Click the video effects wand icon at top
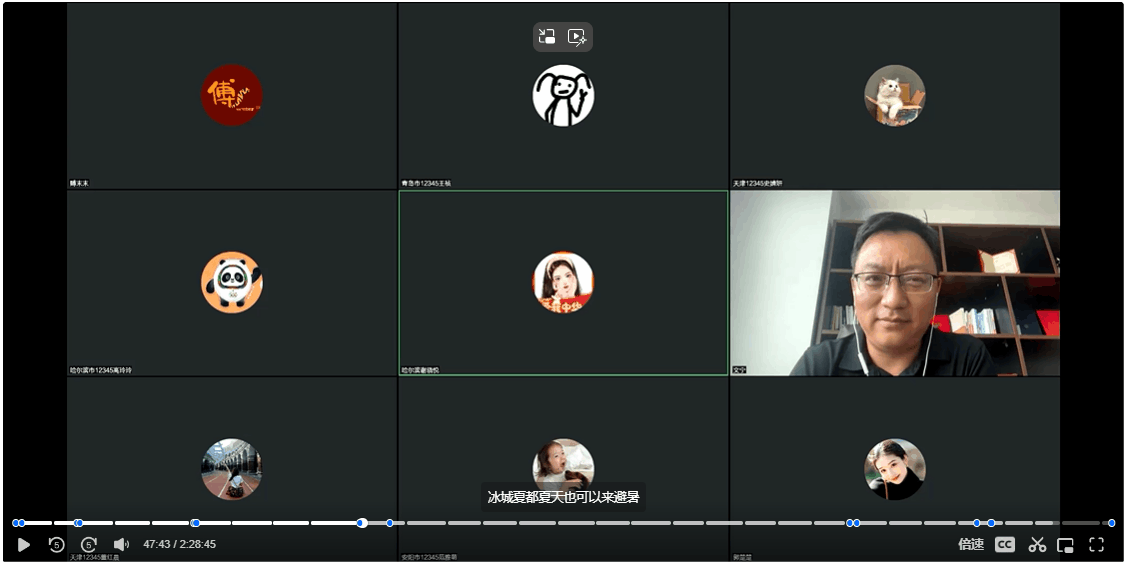 (577, 37)
